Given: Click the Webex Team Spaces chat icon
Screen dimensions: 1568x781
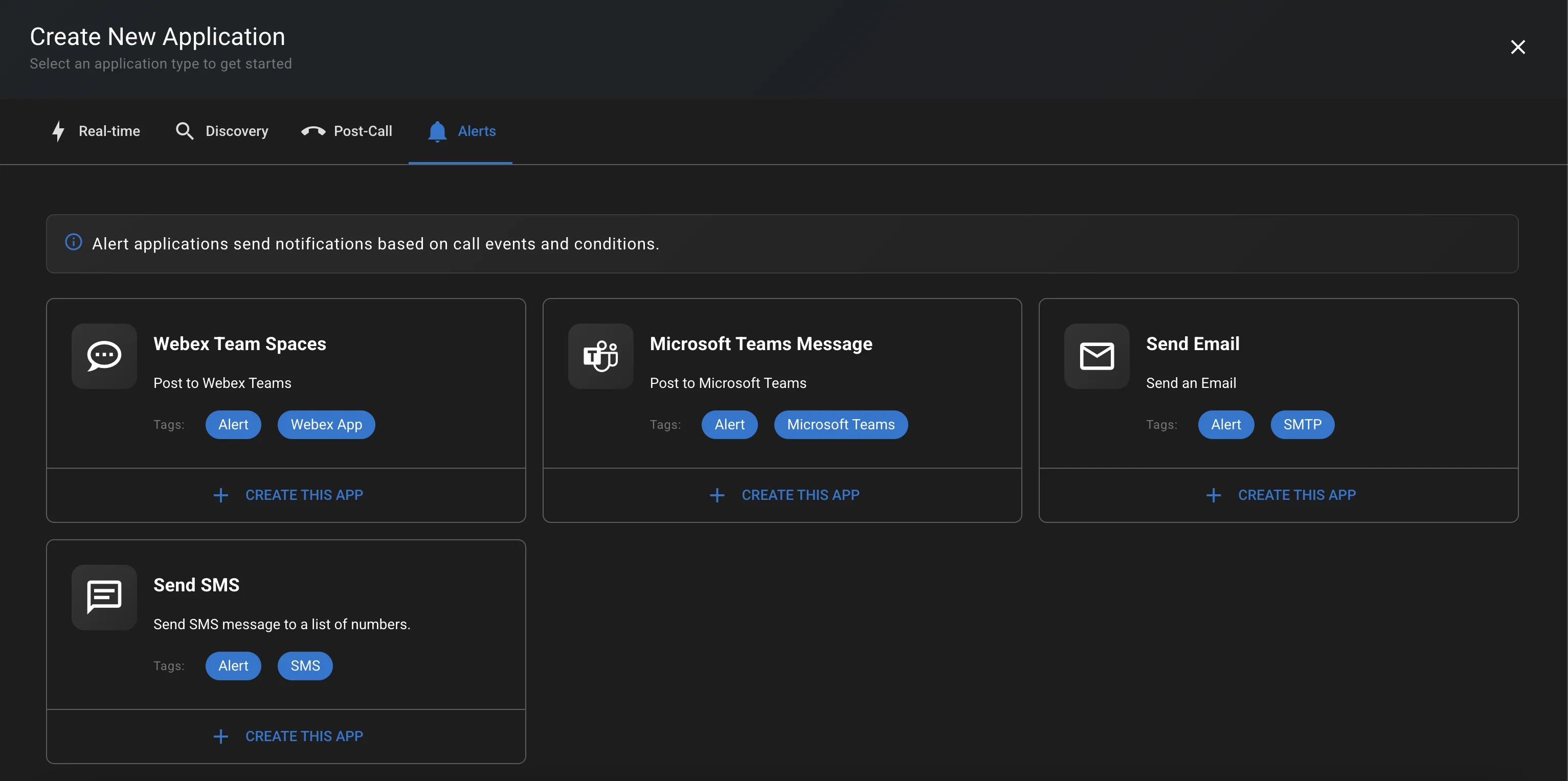Looking at the screenshot, I should point(104,356).
